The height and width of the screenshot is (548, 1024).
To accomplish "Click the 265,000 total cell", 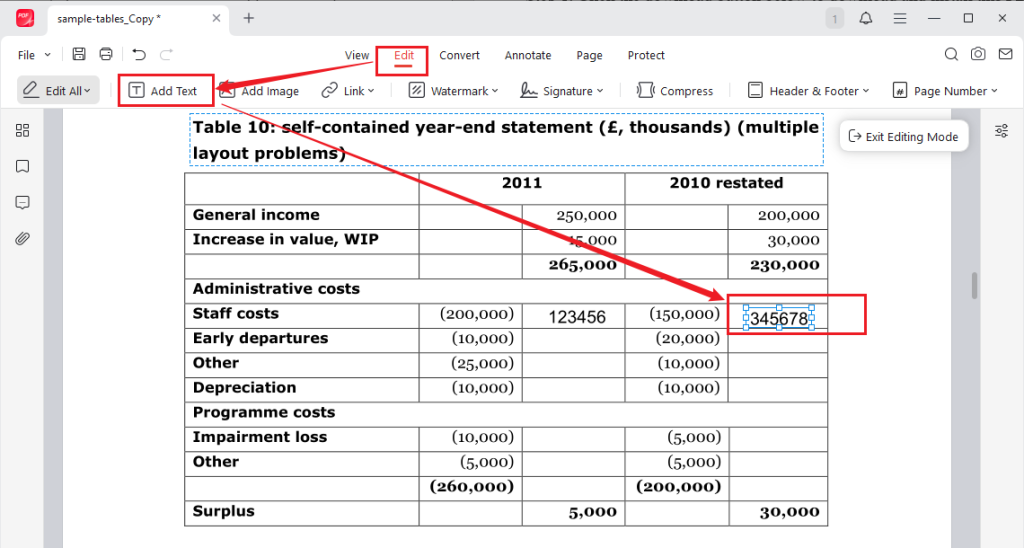I will click(x=583, y=265).
